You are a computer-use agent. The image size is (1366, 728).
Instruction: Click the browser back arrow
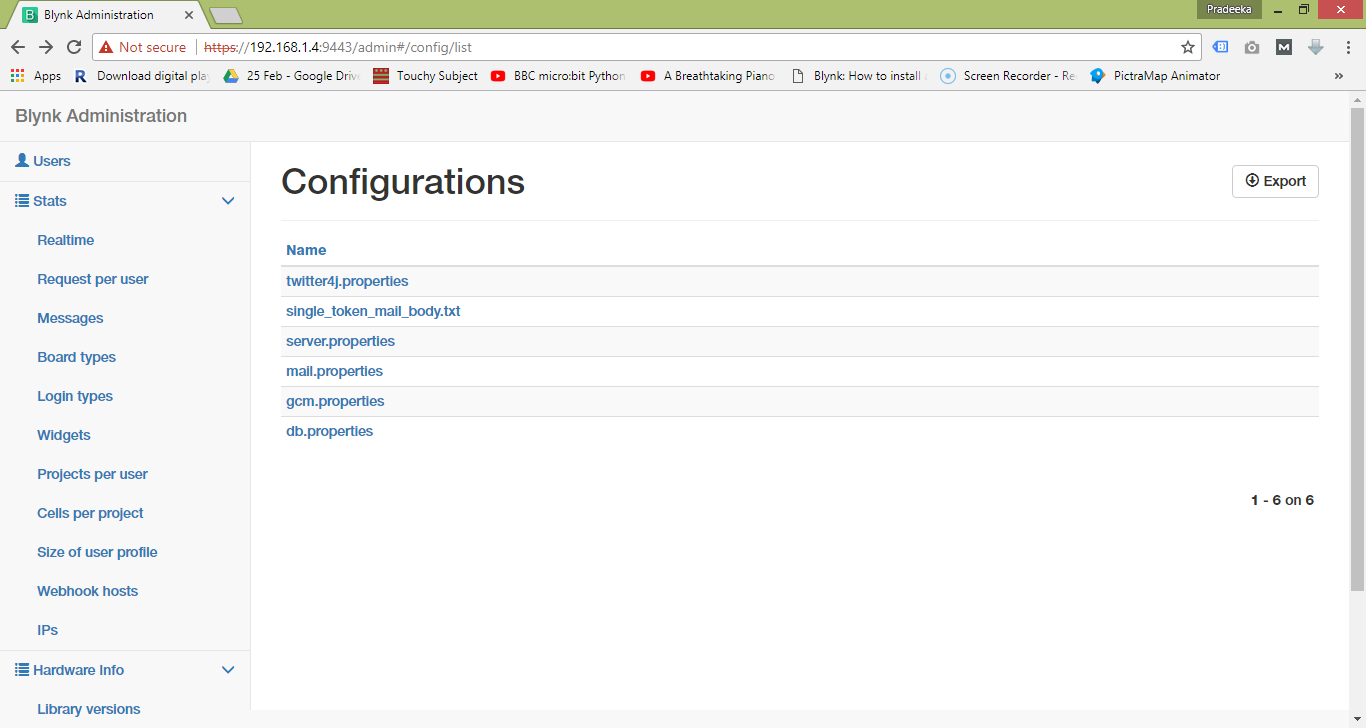tap(18, 47)
